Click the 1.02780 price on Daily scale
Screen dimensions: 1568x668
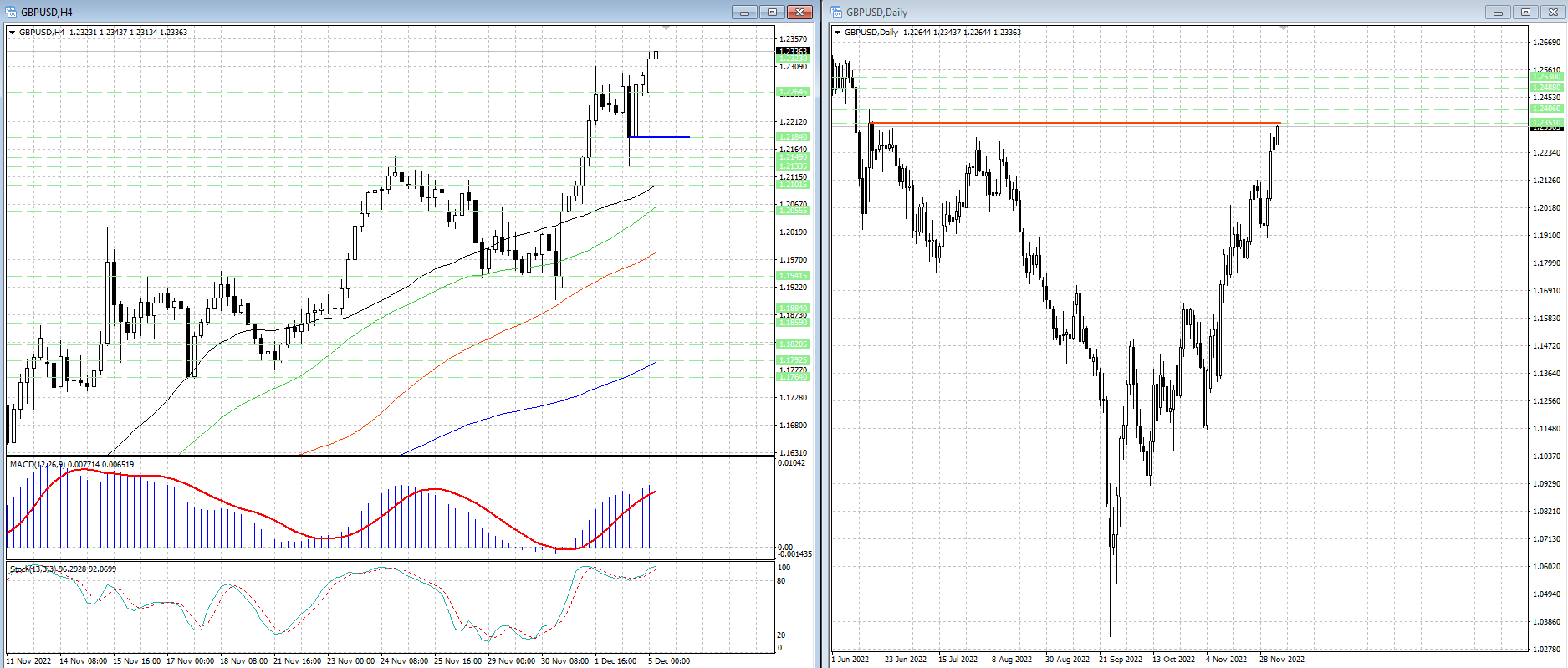1546,649
